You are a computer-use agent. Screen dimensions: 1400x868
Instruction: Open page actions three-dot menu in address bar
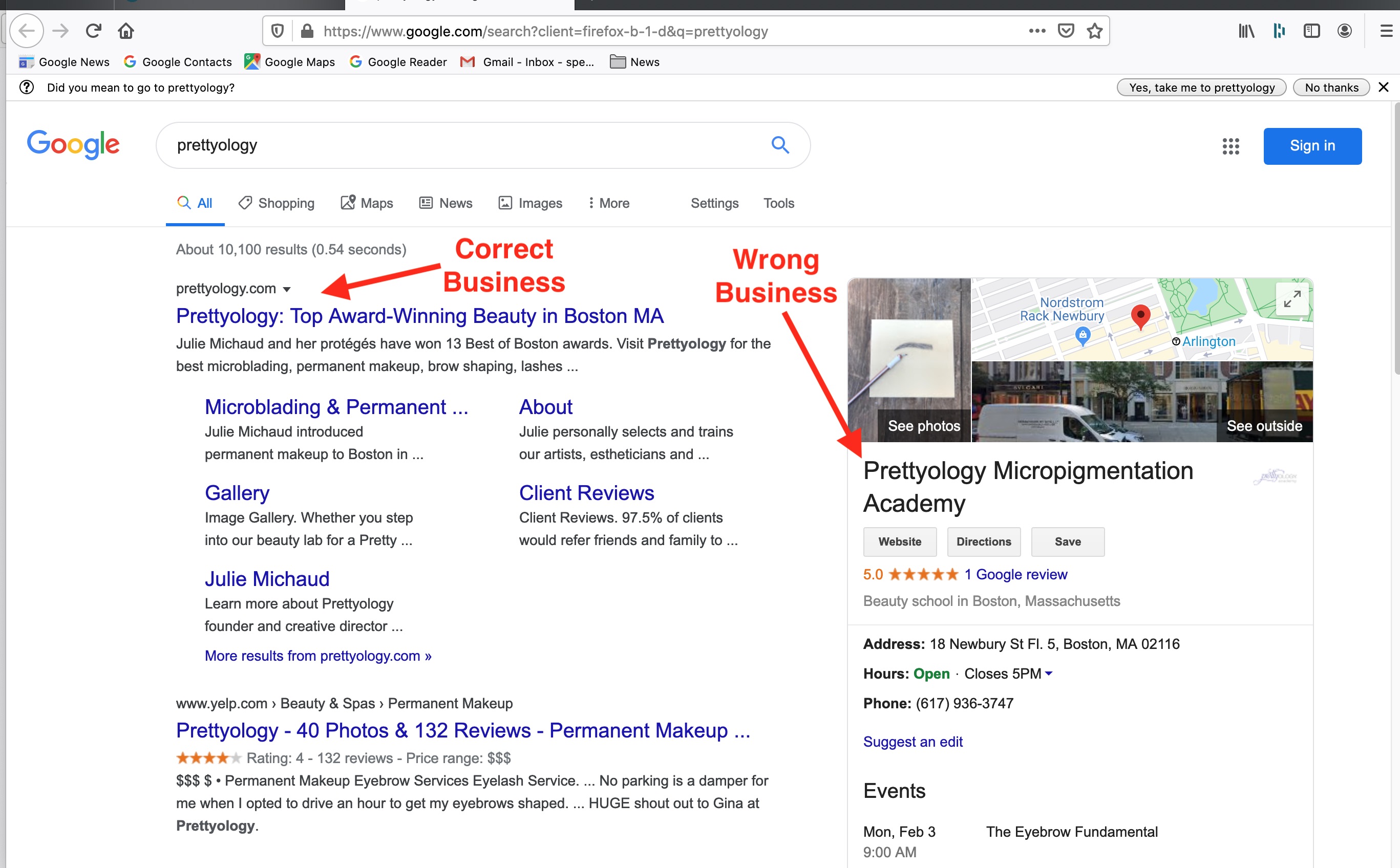1036,30
